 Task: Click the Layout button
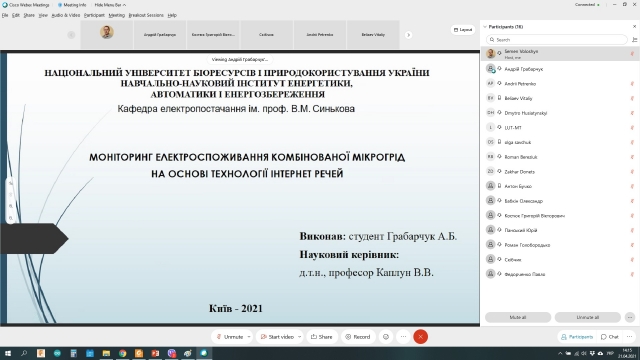pyautogui.click(x=463, y=30)
